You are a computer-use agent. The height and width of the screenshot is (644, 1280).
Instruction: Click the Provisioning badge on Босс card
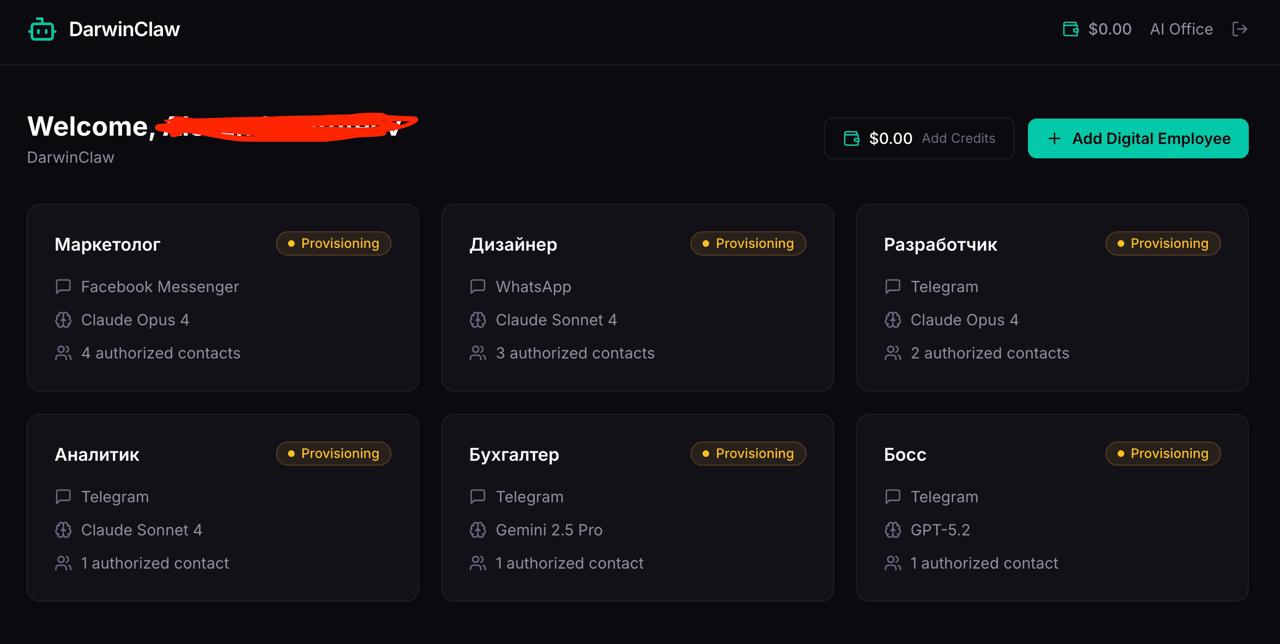(1162, 454)
